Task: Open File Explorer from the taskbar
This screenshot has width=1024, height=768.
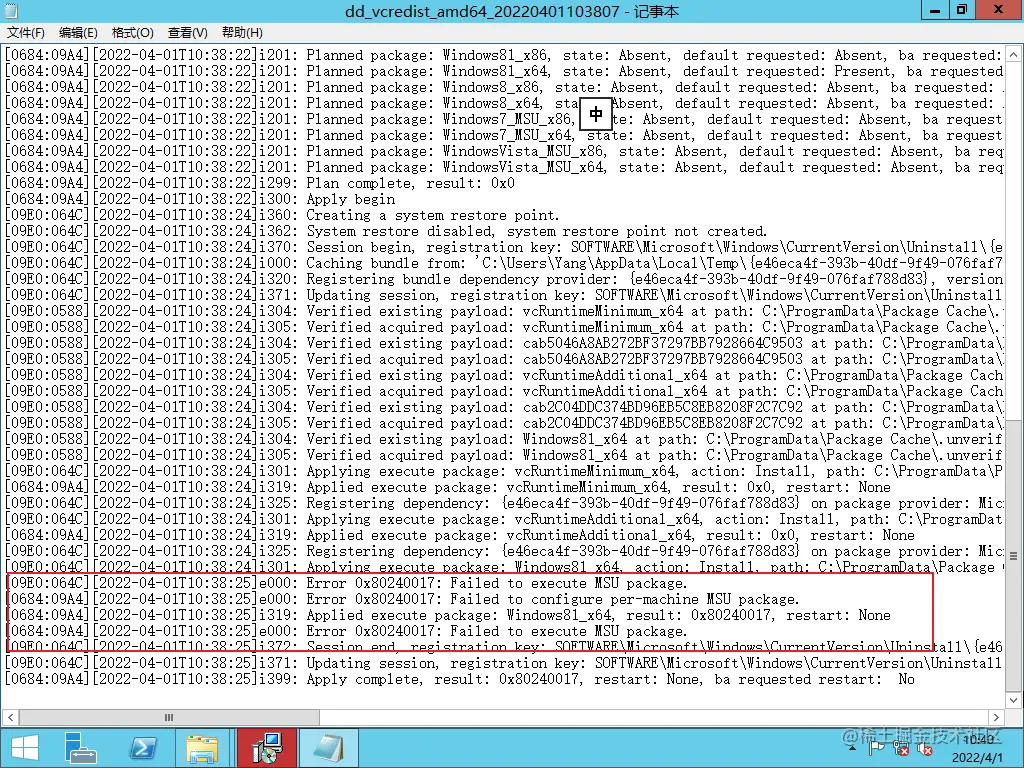Action: coord(203,748)
